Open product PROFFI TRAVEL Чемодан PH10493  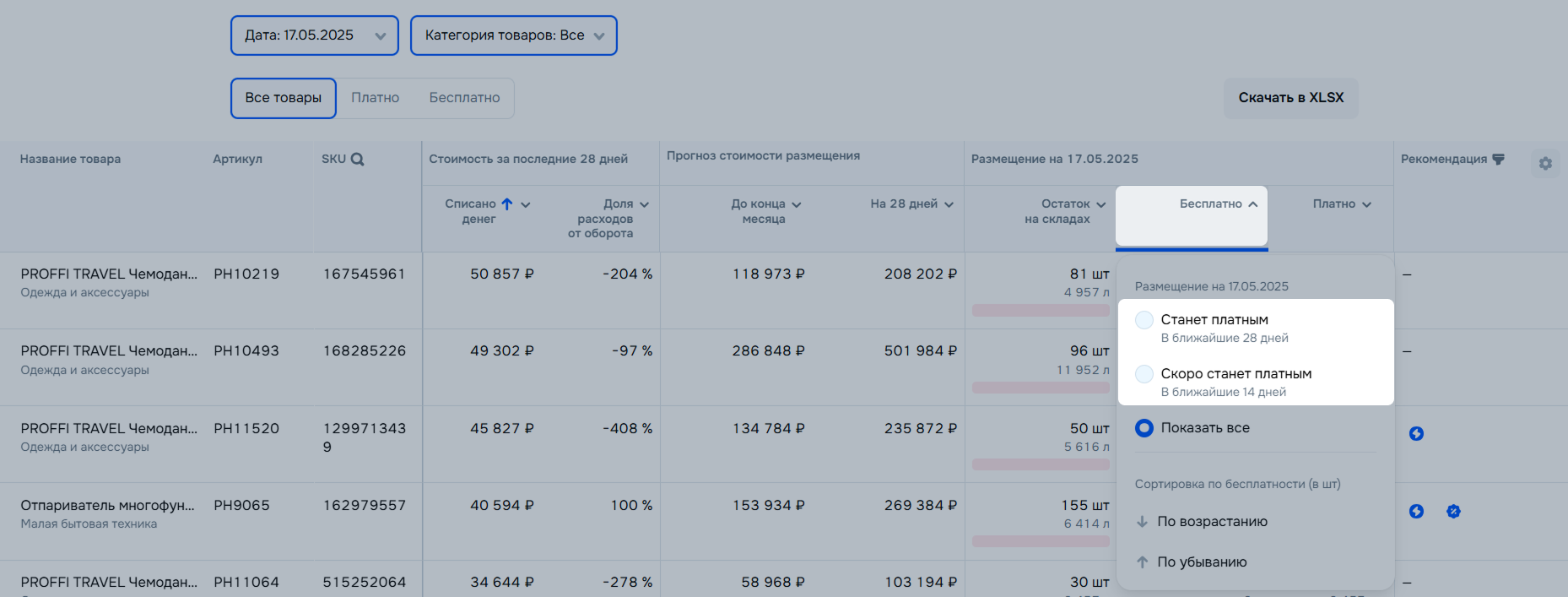click(109, 350)
